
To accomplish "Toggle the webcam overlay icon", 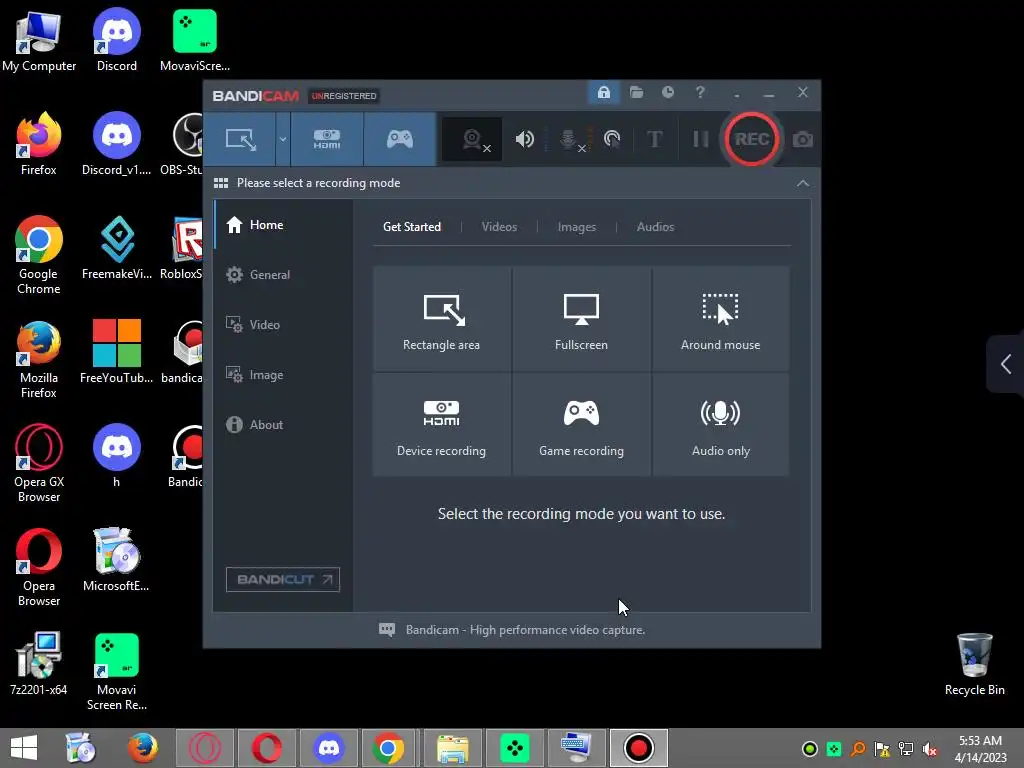I will click(472, 139).
